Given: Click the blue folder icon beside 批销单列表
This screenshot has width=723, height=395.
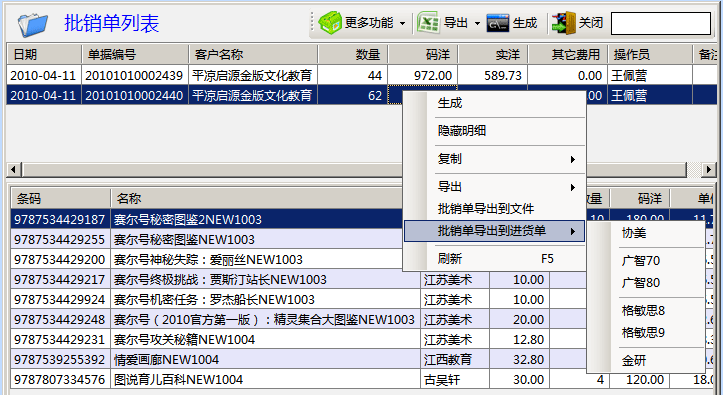Looking at the screenshot, I should 33,25.
